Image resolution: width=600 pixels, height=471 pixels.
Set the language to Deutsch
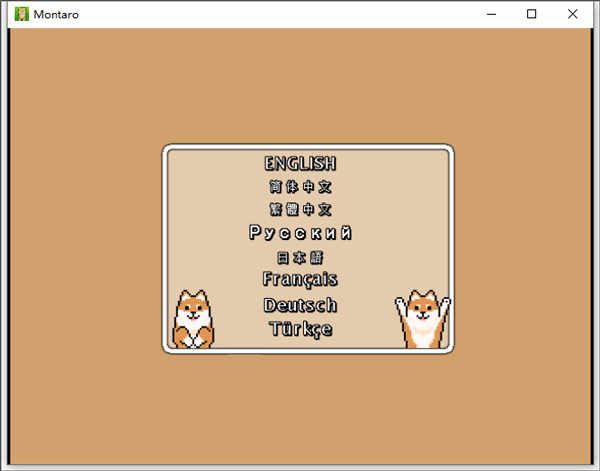pos(300,305)
